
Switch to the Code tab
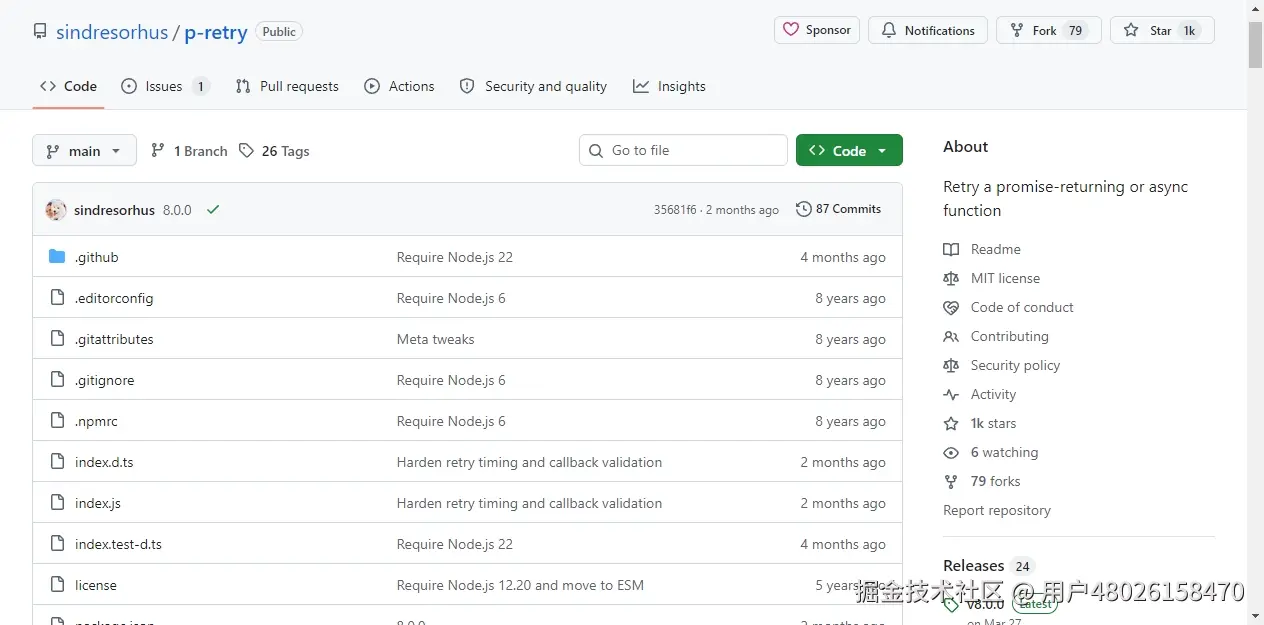[x=68, y=86]
